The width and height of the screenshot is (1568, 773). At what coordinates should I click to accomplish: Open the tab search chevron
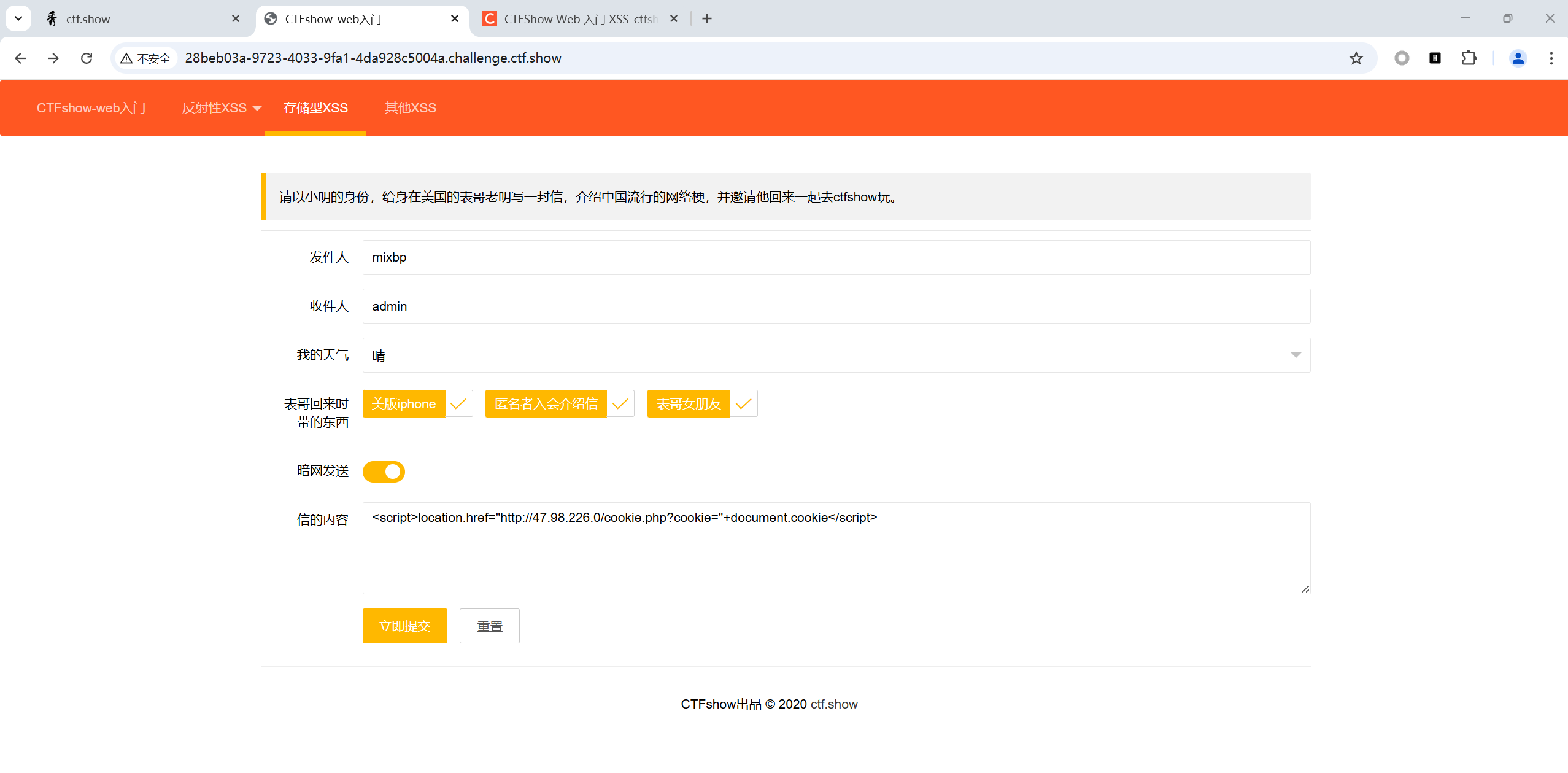18,18
